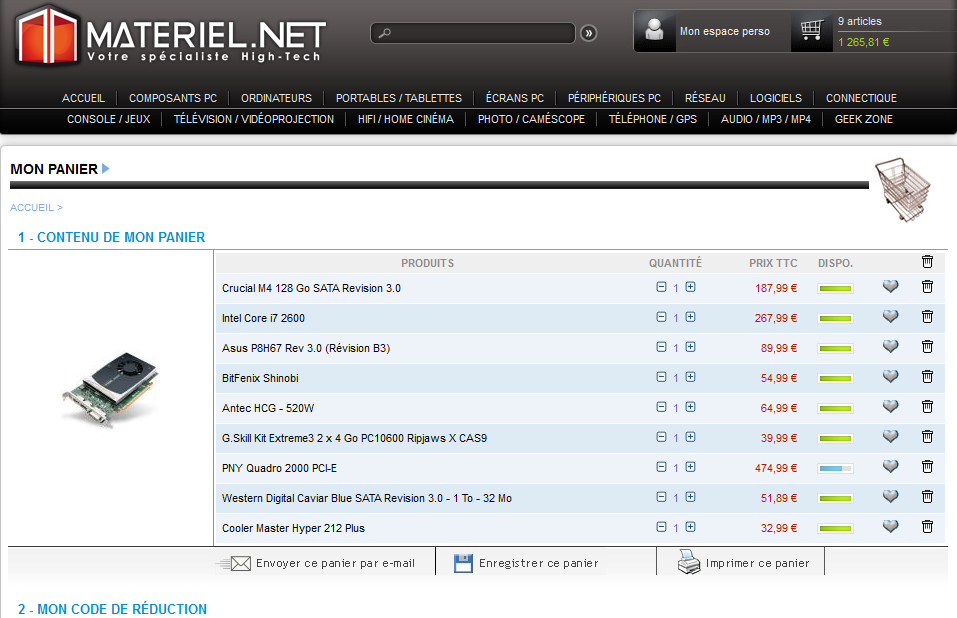The width and height of the screenshot is (957, 618).
Task: Add Intel Core i7 2600 to wishlist
Action: 891,317
